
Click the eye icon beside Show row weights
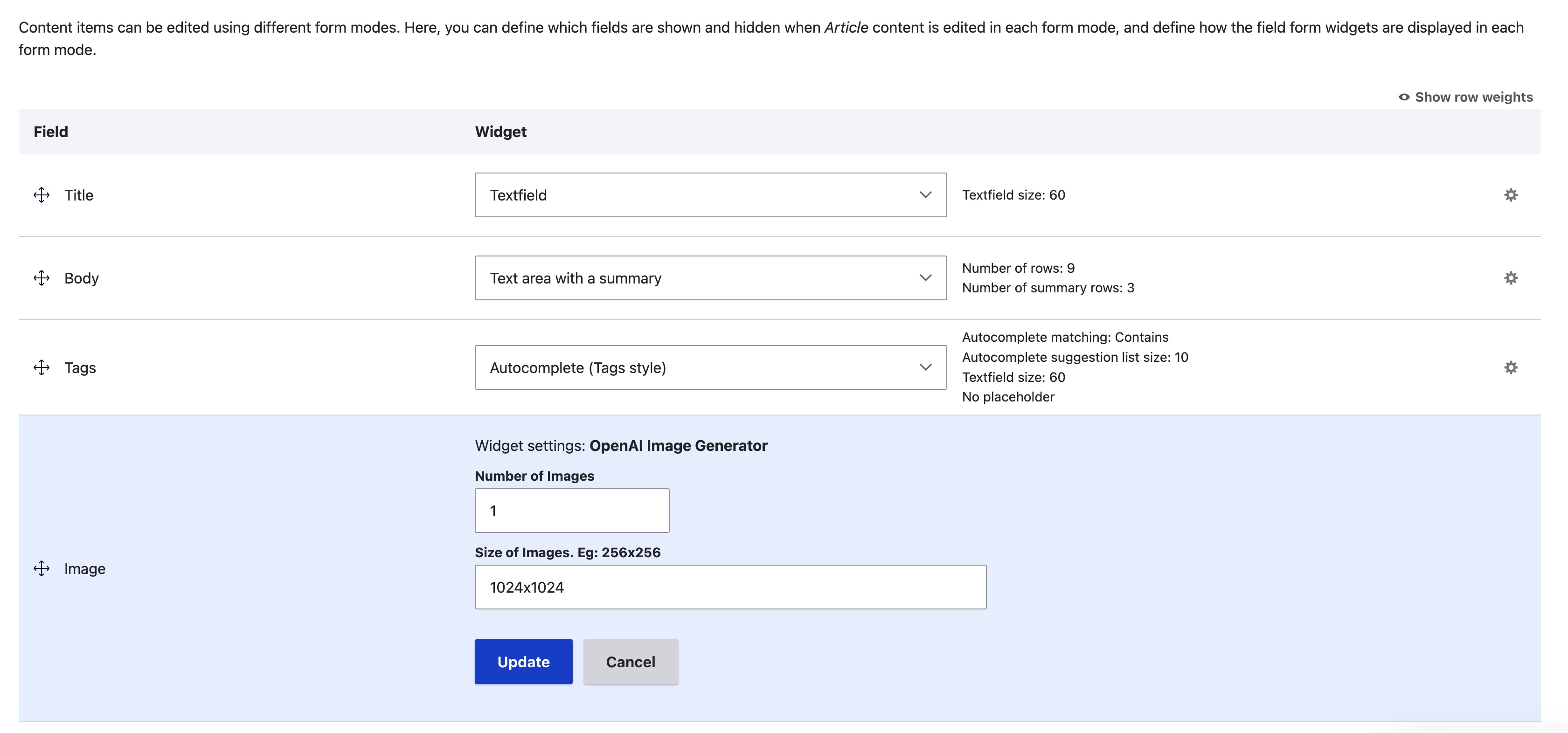point(1404,97)
